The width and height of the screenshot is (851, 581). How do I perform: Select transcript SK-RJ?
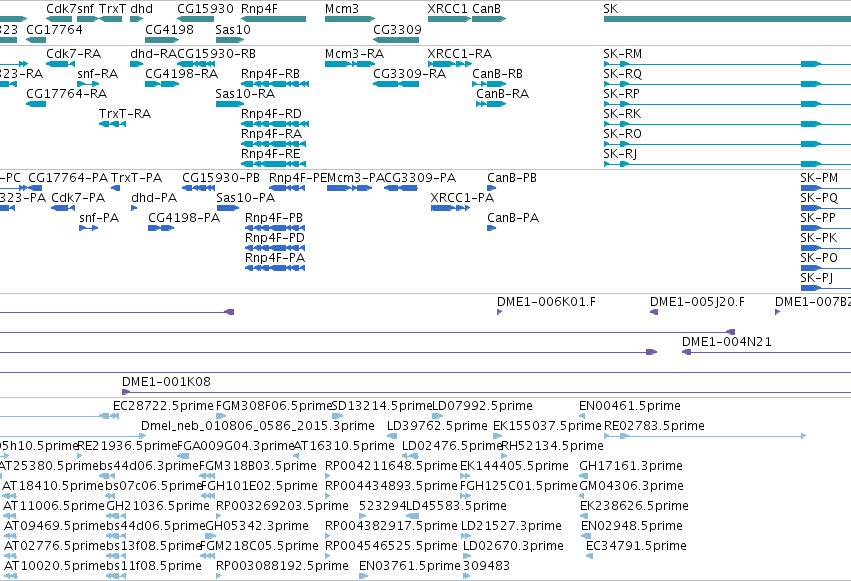click(x=620, y=154)
